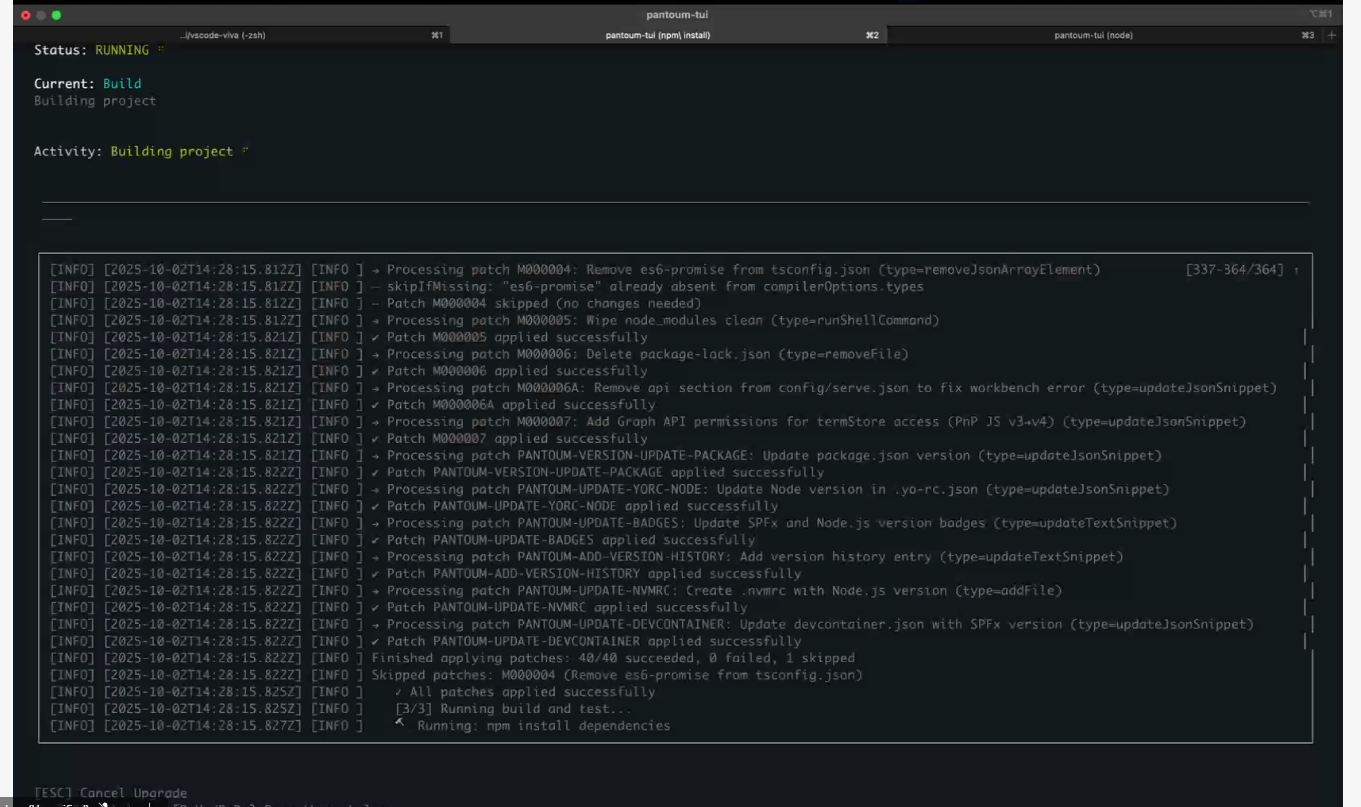The height and width of the screenshot is (807, 1361).
Task: Click the spinner next to Status RUNNING
Action: click(x=160, y=49)
